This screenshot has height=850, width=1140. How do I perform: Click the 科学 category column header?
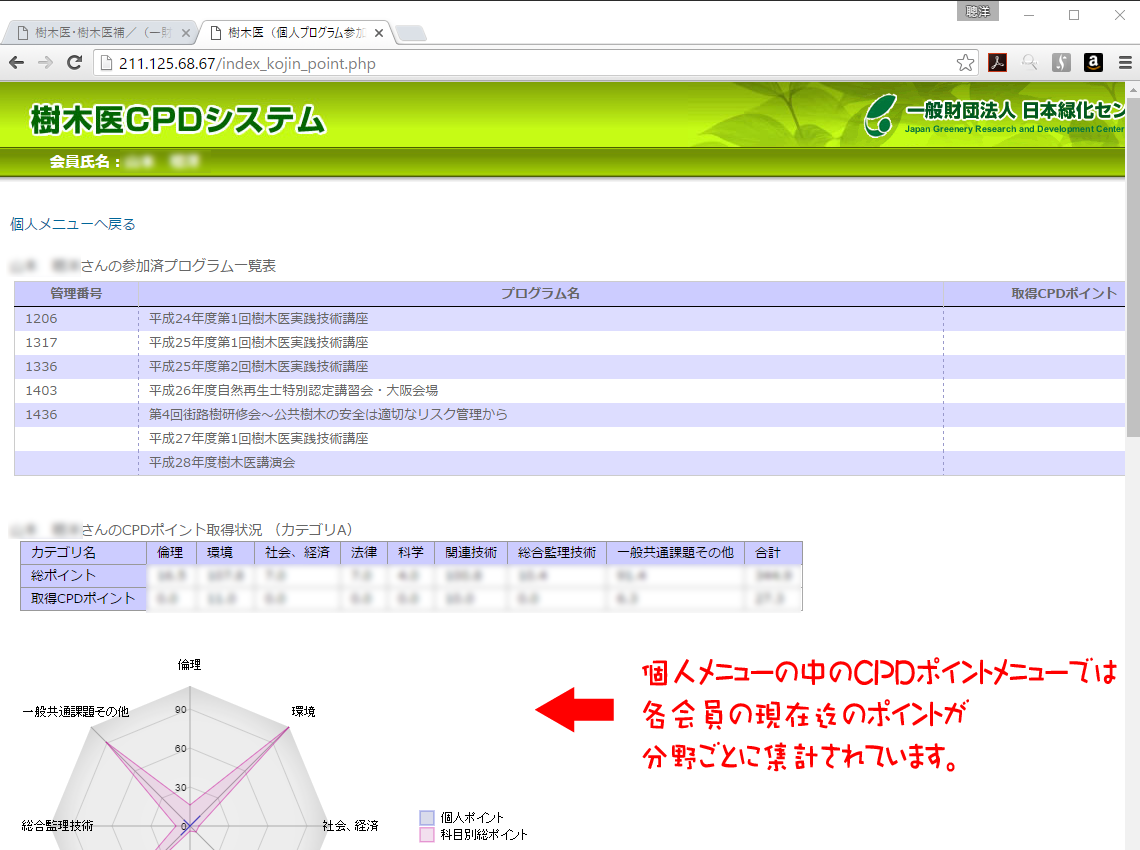(411, 553)
